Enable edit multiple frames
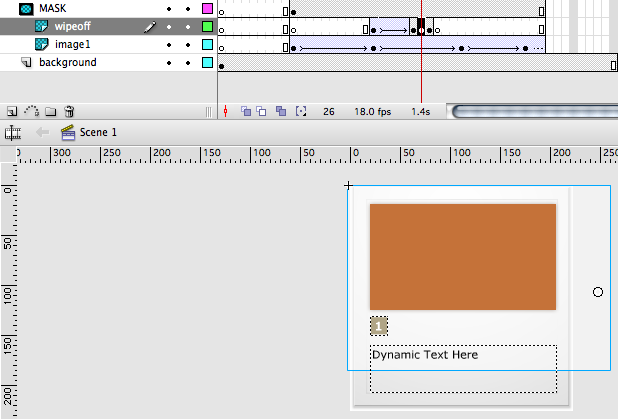 pos(281,112)
